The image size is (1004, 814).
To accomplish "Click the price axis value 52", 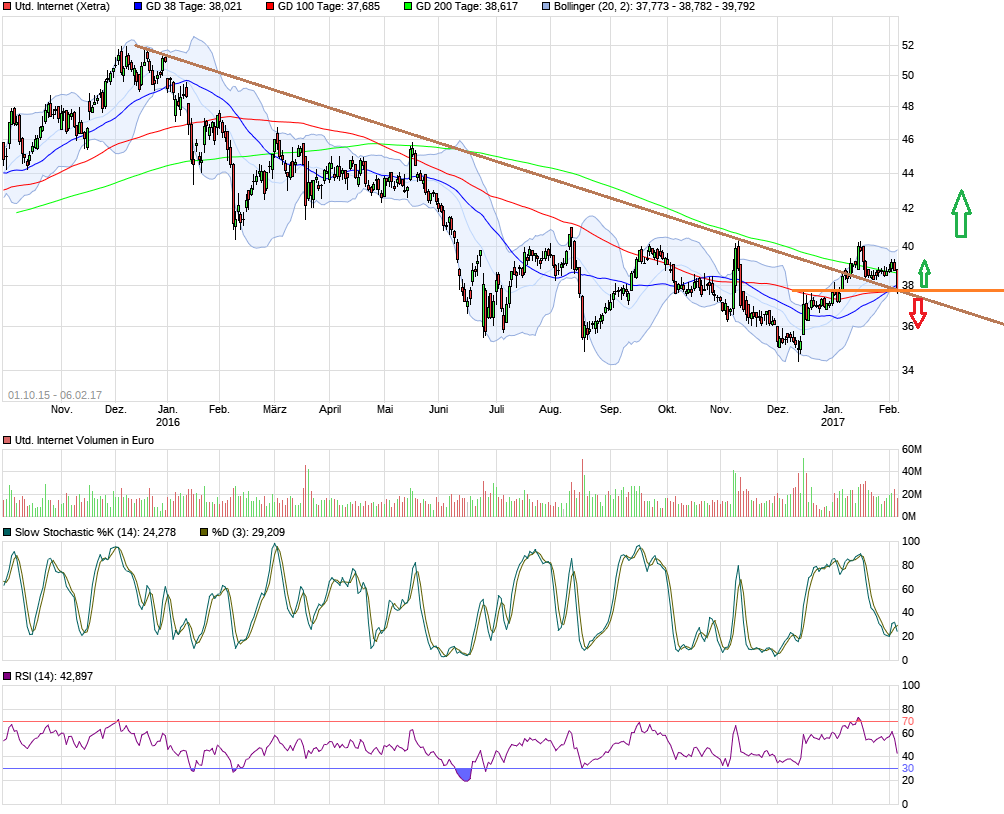I will click(907, 45).
